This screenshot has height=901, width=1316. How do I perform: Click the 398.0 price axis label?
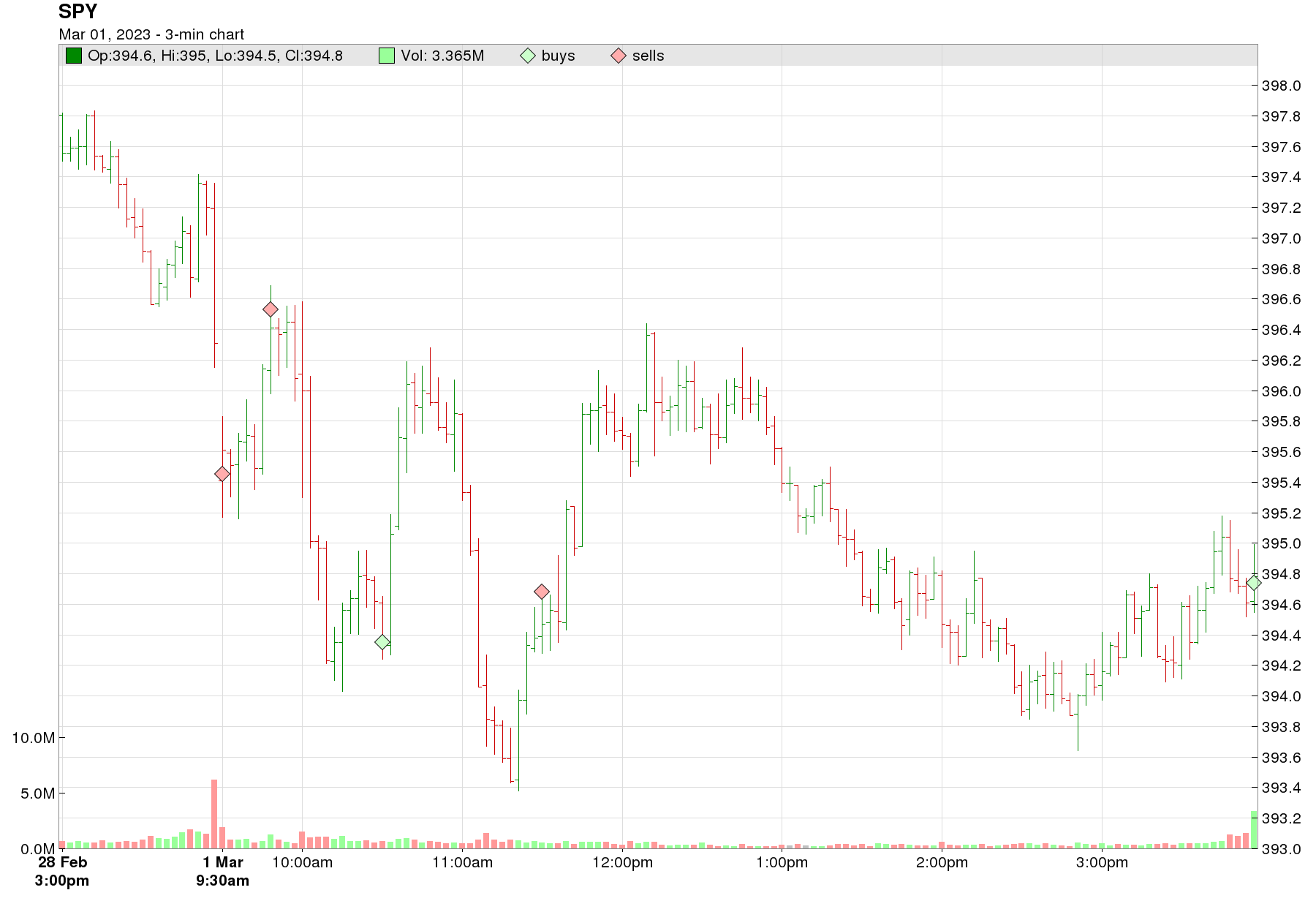click(1281, 86)
